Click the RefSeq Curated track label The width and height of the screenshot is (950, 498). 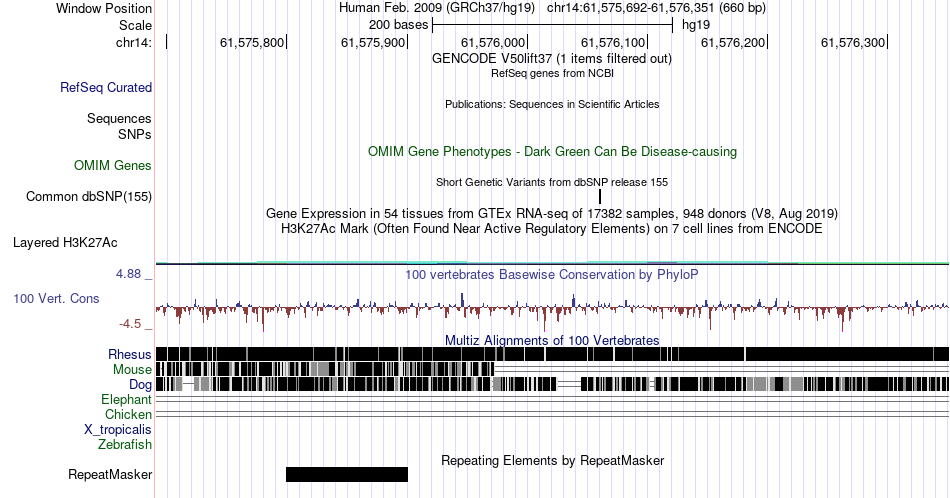(106, 87)
